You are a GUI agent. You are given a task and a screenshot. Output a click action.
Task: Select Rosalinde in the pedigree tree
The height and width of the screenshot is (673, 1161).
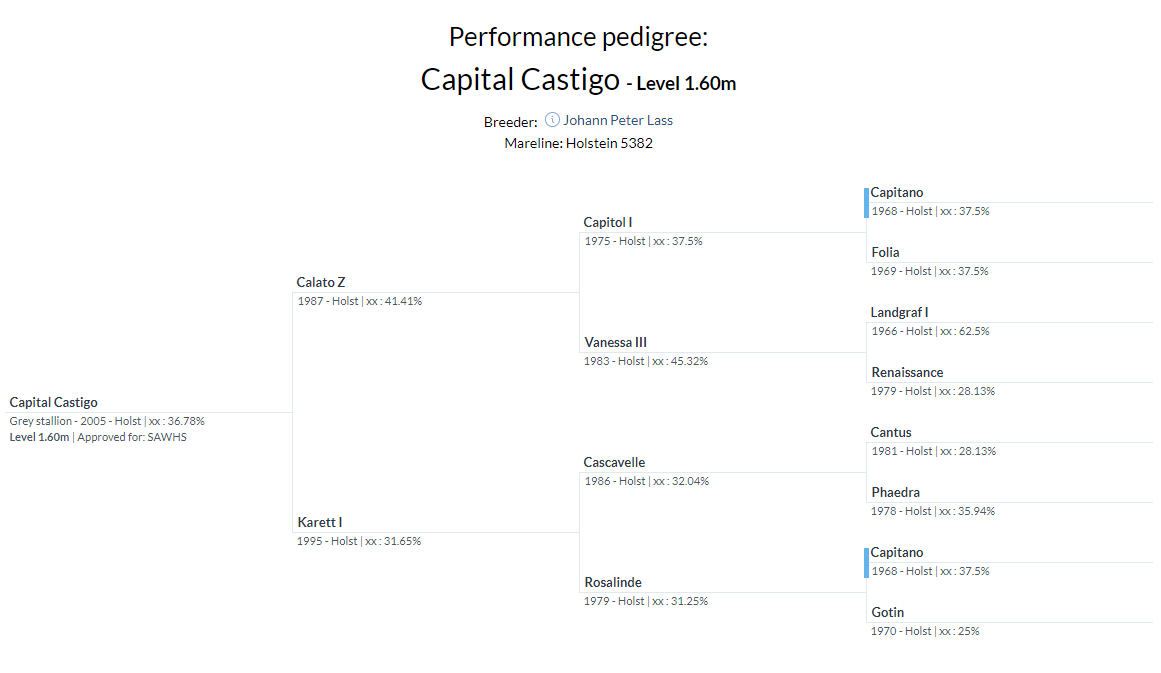[613, 582]
